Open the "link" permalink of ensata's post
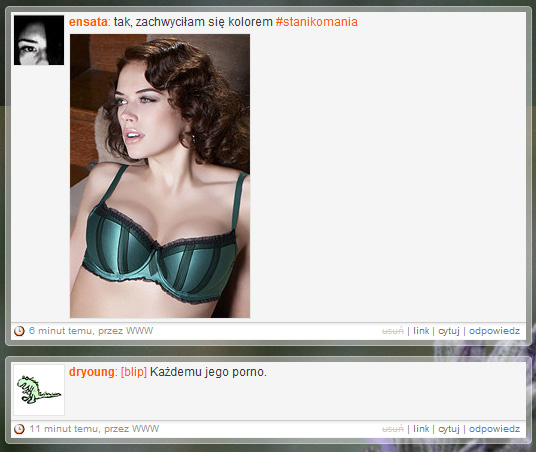This screenshot has width=536, height=452. [x=421, y=331]
